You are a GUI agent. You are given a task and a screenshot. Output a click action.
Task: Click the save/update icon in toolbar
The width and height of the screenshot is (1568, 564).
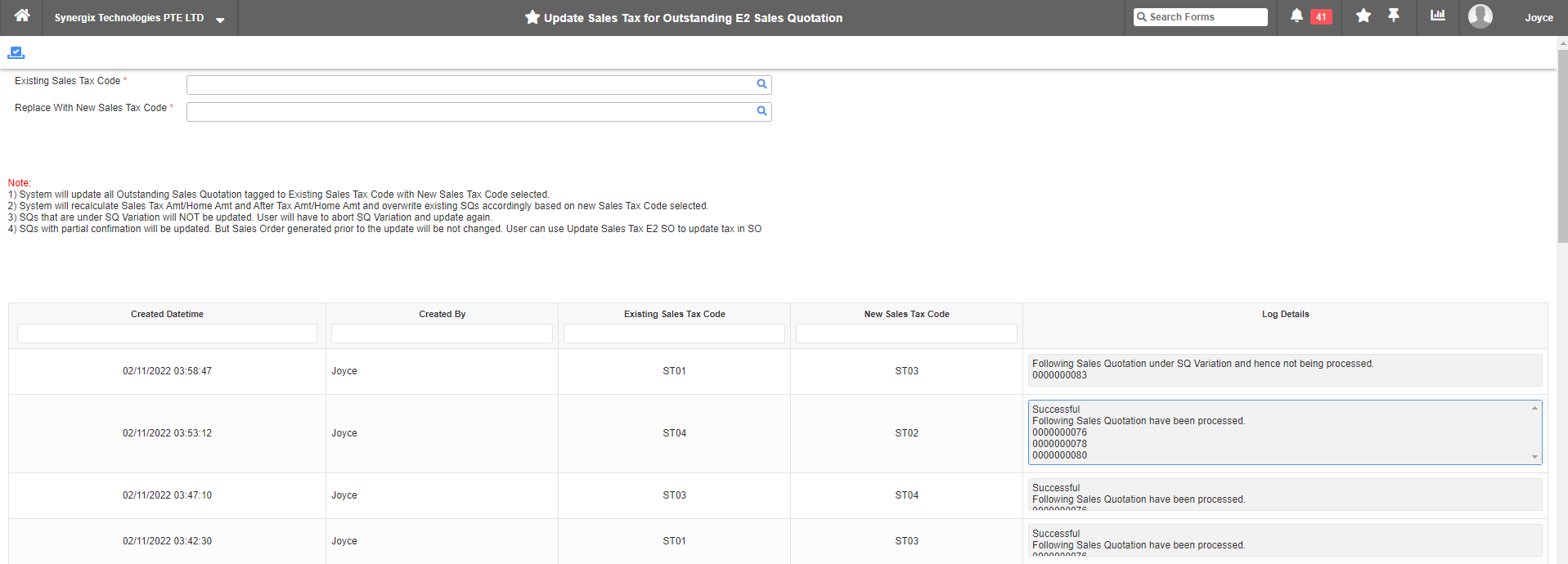click(x=16, y=53)
